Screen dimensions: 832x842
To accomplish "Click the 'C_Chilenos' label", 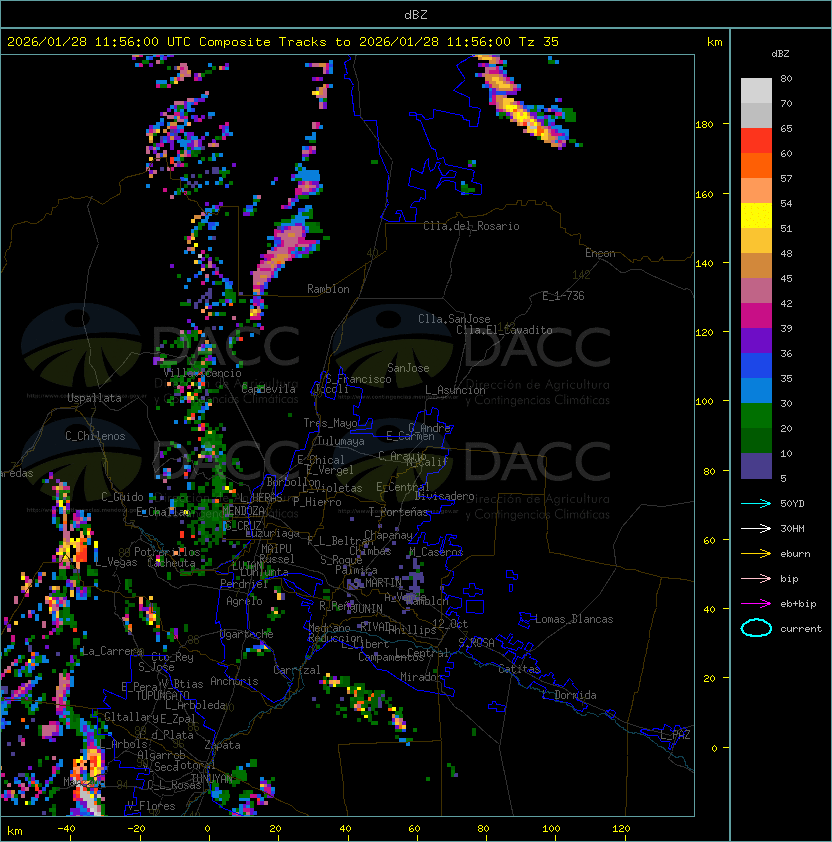I will tap(95, 436).
